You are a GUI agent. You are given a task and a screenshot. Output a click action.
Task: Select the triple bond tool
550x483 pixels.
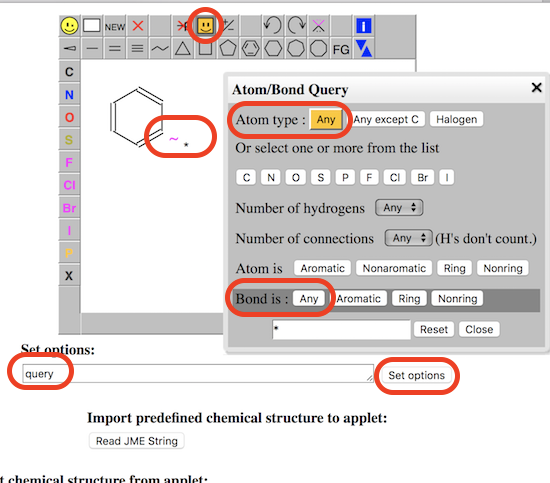138,48
